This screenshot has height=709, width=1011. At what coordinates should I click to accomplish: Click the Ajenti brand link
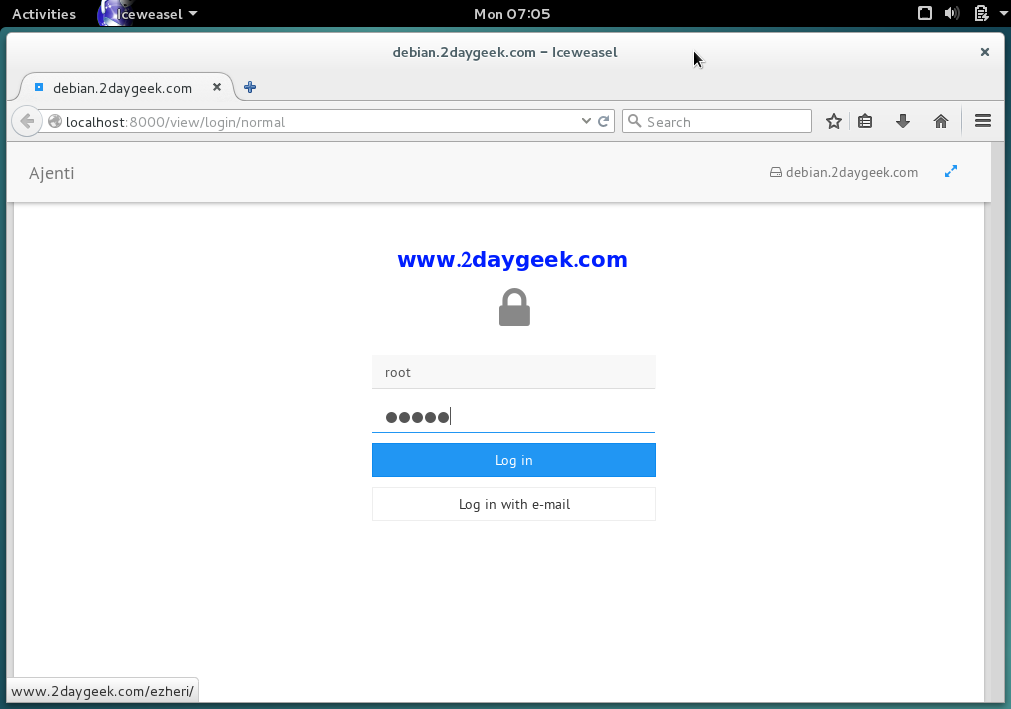(x=52, y=173)
